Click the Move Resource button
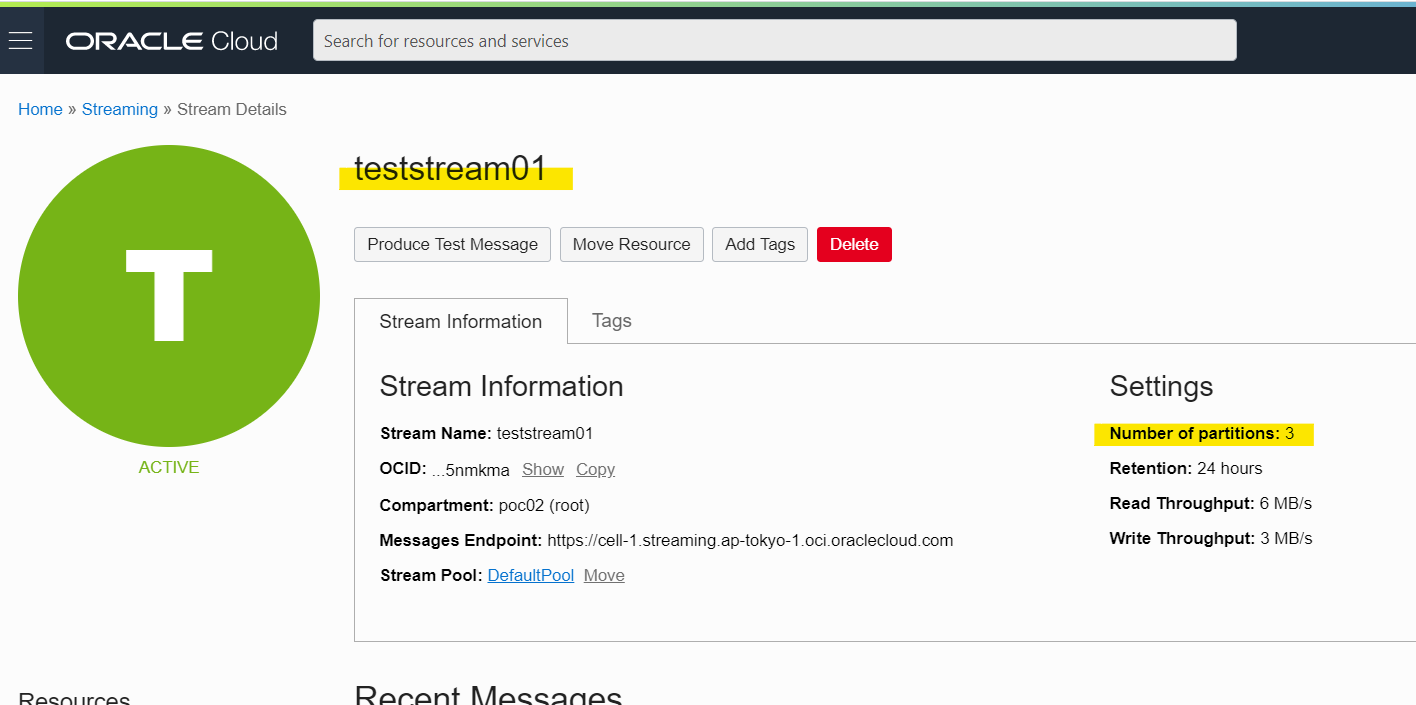Viewport: 1416px width, 705px height. pyautogui.click(x=631, y=244)
